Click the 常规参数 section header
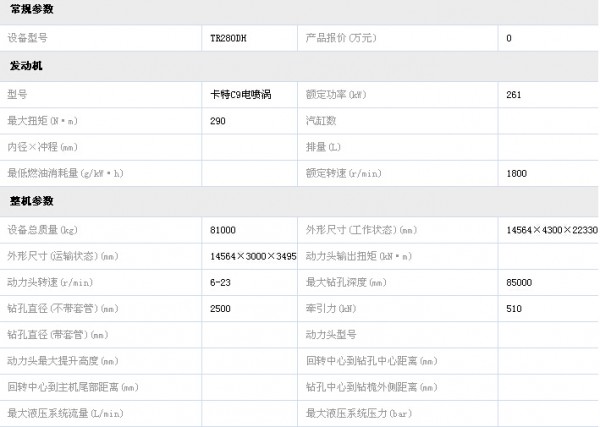Image resolution: width=600 pixels, height=427 pixels. pyautogui.click(x=32, y=10)
